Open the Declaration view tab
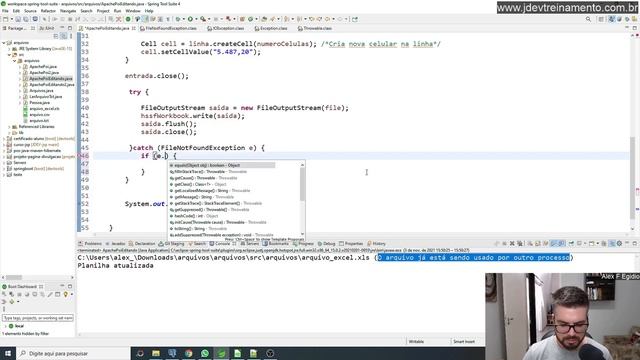Viewport: 640px width, 360px height. point(142,244)
